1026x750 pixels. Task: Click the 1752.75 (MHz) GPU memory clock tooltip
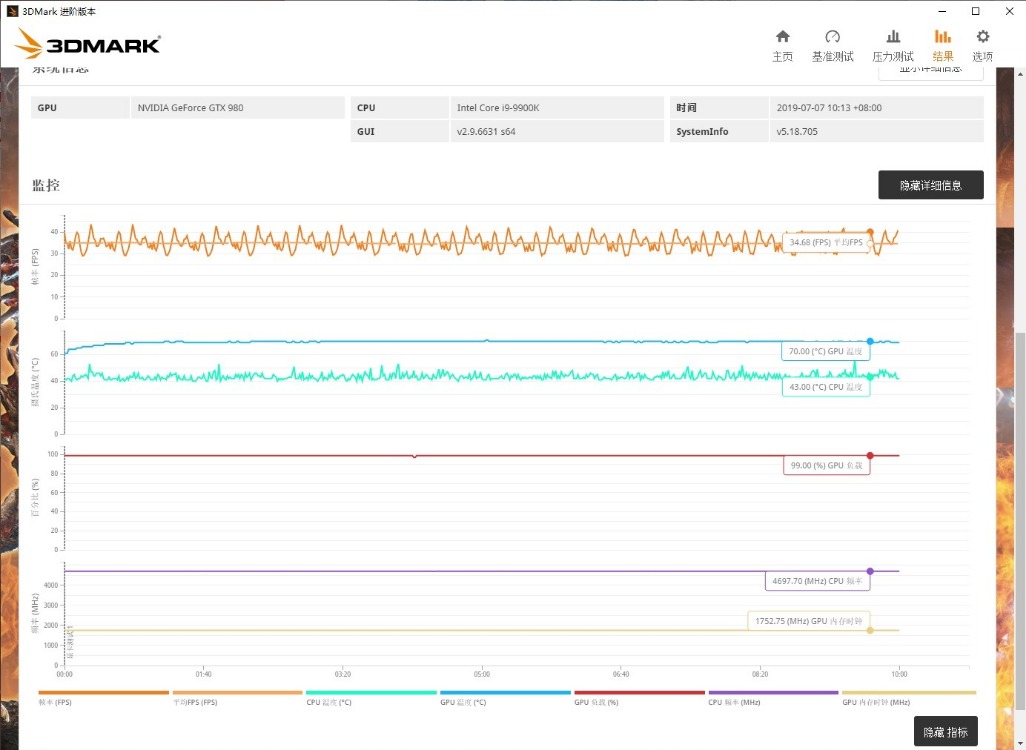(x=808, y=620)
